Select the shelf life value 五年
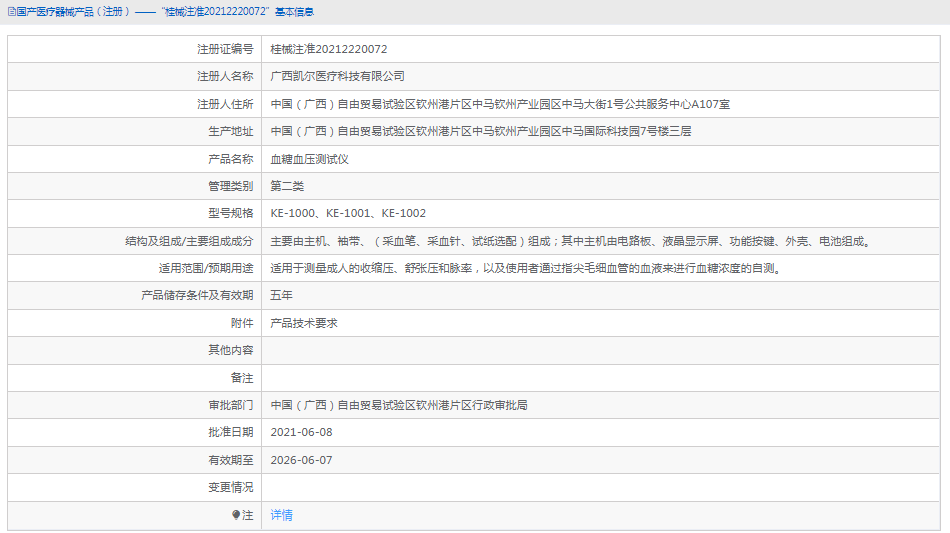 281,295
